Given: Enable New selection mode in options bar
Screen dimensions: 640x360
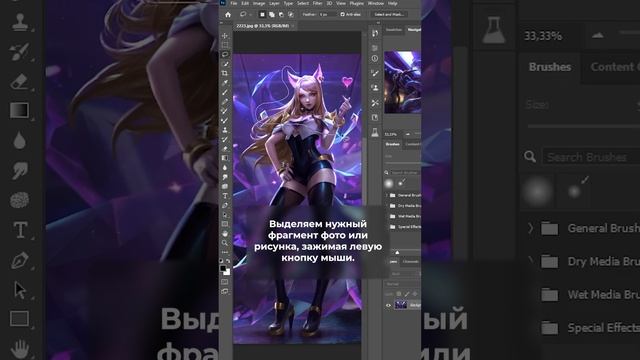Looking at the screenshot, I should click(x=262, y=14).
